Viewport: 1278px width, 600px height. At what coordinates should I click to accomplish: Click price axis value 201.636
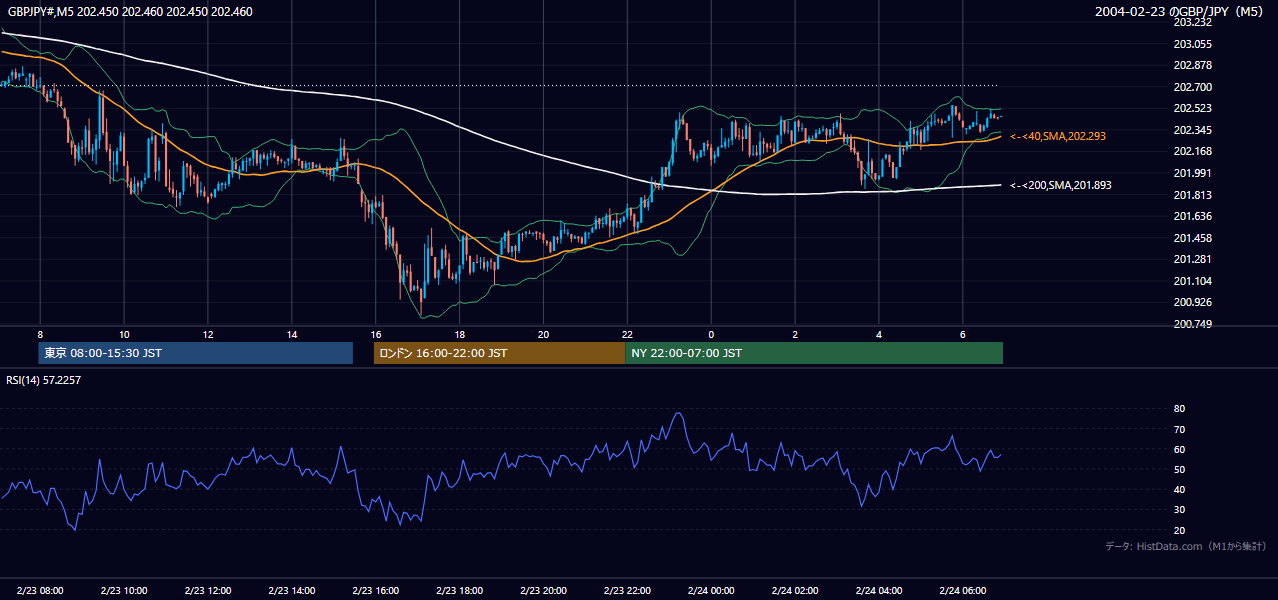1192,216
